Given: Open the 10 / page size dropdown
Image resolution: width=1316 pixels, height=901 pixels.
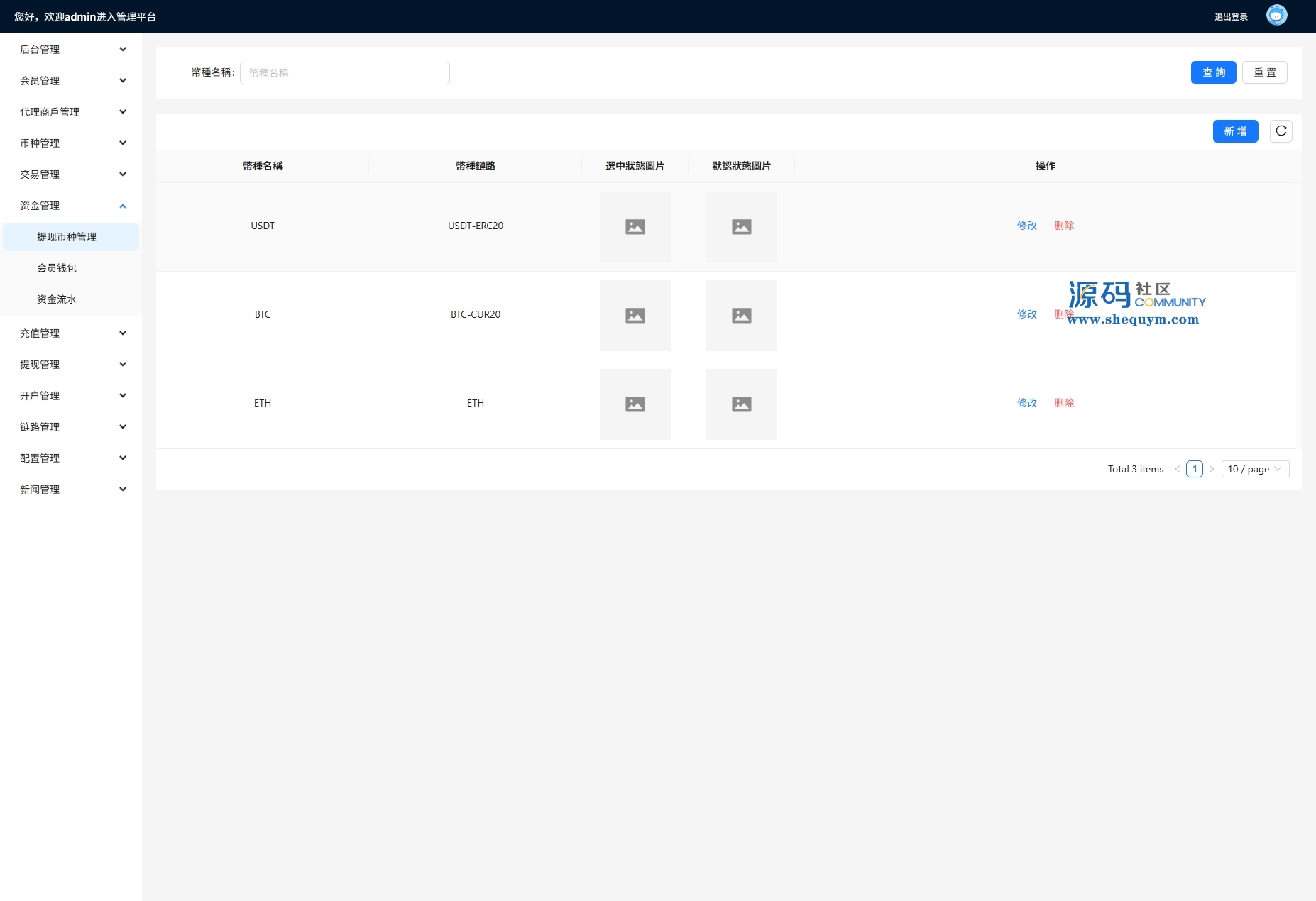Looking at the screenshot, I should coord(1255,469).
